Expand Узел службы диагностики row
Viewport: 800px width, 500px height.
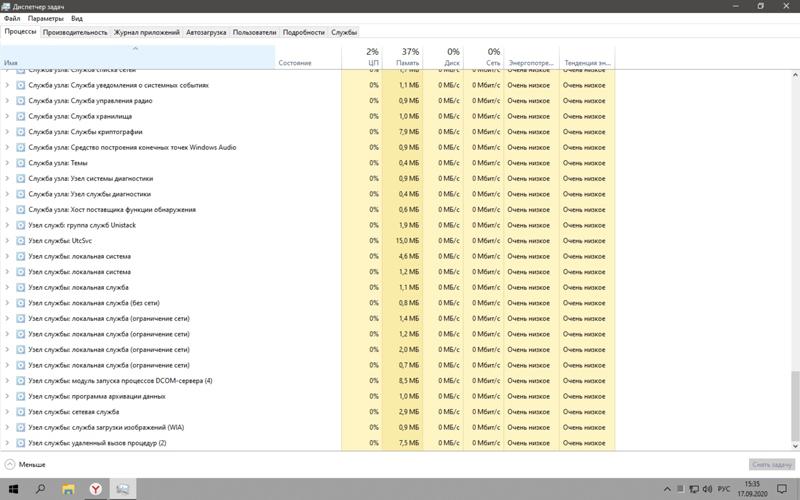7,194
